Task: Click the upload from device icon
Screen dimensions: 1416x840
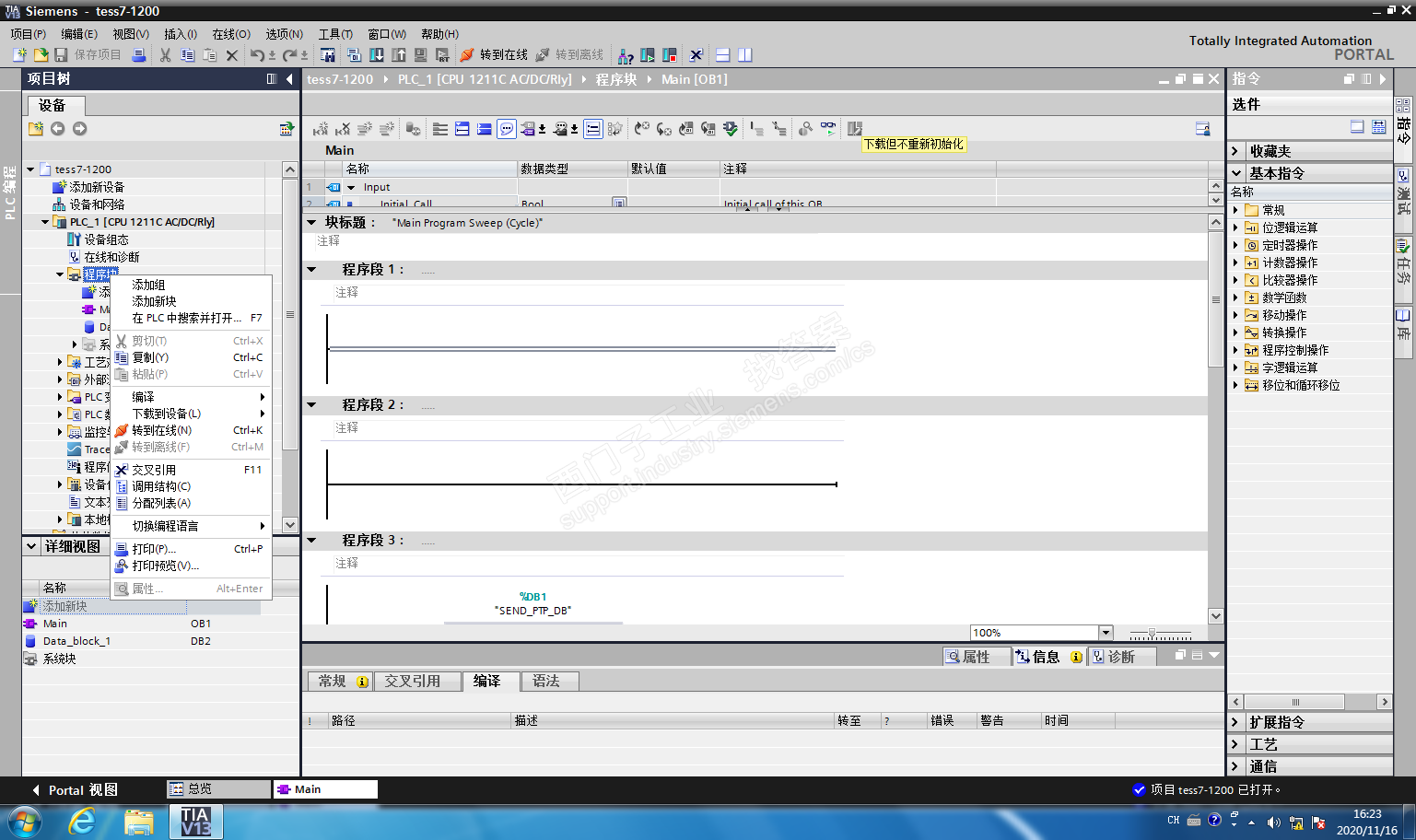Action: coord(399,55)
